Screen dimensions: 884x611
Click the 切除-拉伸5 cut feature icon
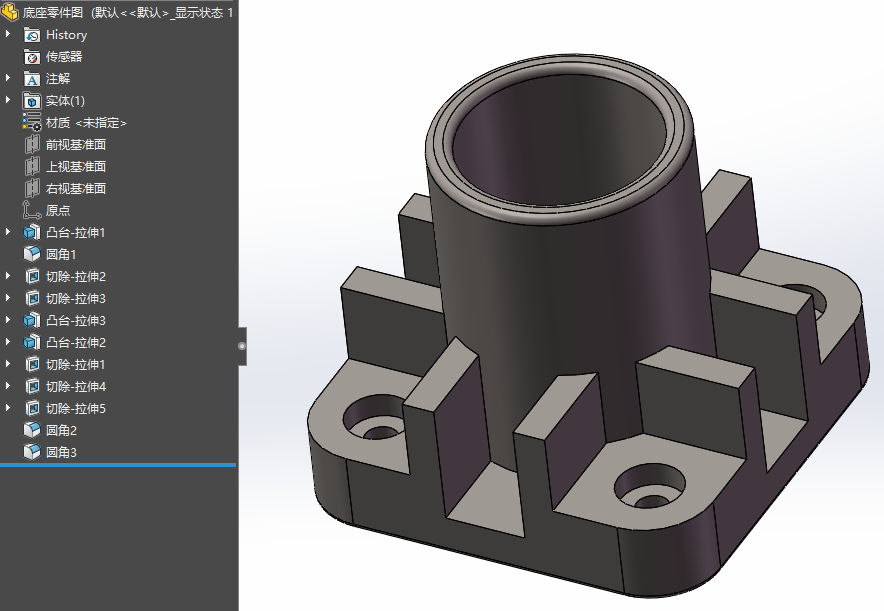click(32, 408)
